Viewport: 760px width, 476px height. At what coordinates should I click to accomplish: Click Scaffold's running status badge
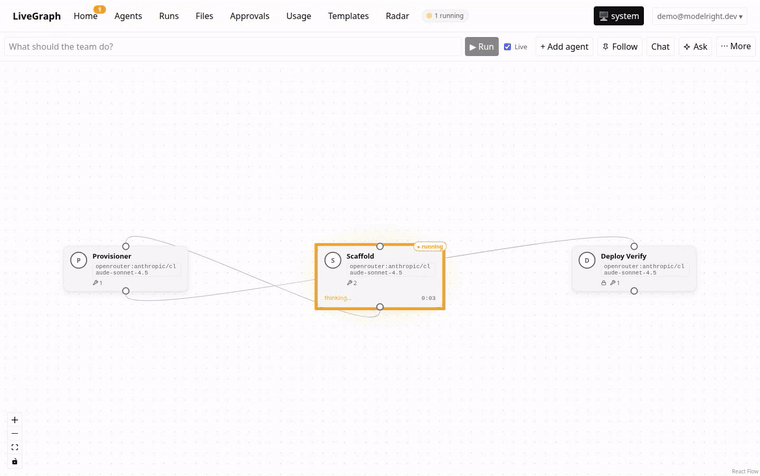coord(430,247)
